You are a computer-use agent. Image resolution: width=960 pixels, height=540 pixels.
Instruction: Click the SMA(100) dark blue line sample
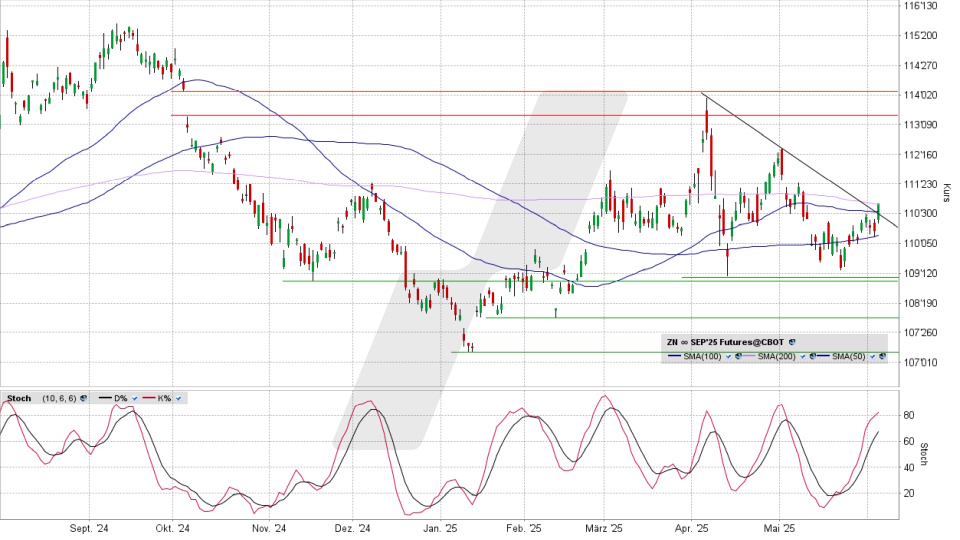pyautogui.click(x=674, y=356)
